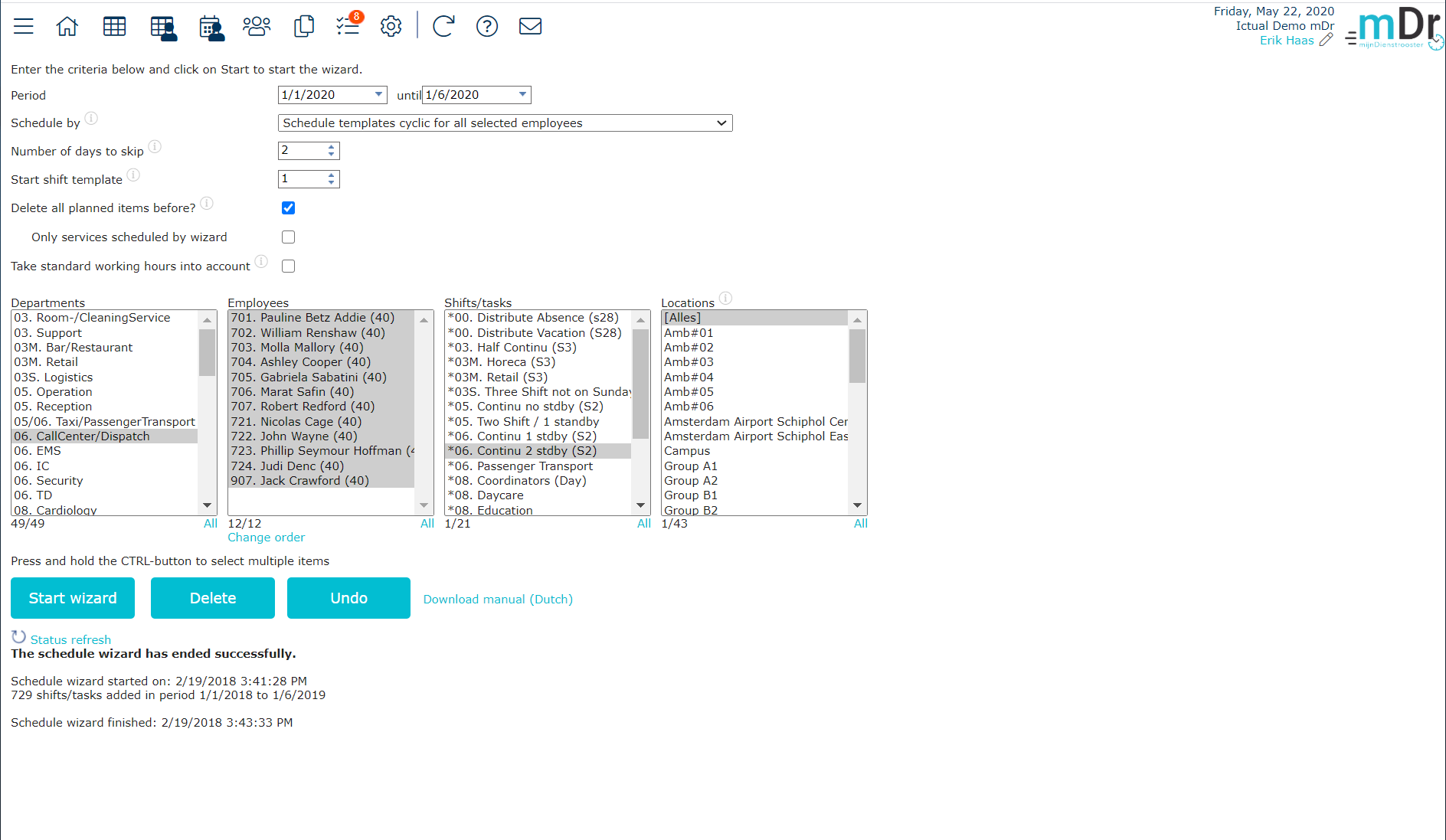This screenshot has width=1446, height=840.
Task: Open the hamburger menu
Action: pyautogui.click(x=24, y=26)
